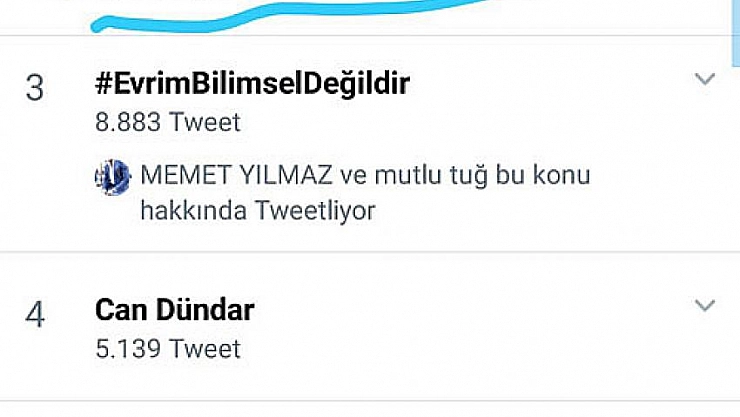This screenshot has height=417, width=740.
Task: Click the word 've' between the names
Action: [x=353, y=176]
